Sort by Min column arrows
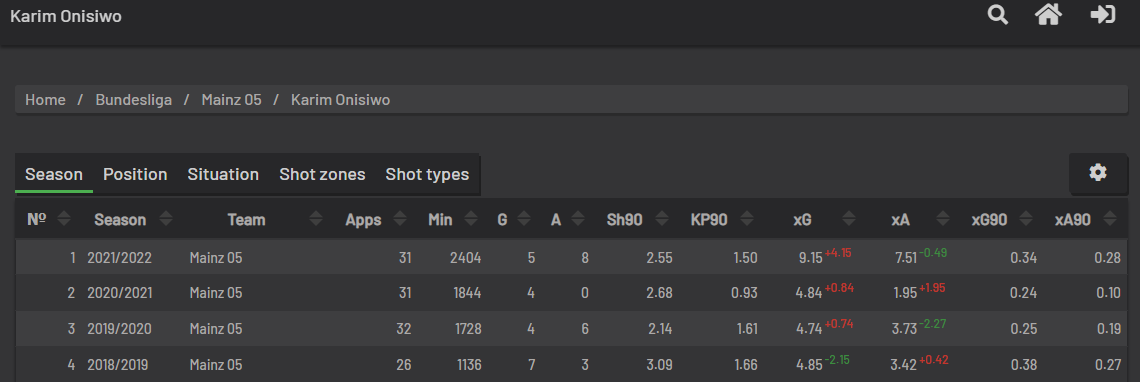This screenshot has width=1140, height=382. click(x=470, y=218)
